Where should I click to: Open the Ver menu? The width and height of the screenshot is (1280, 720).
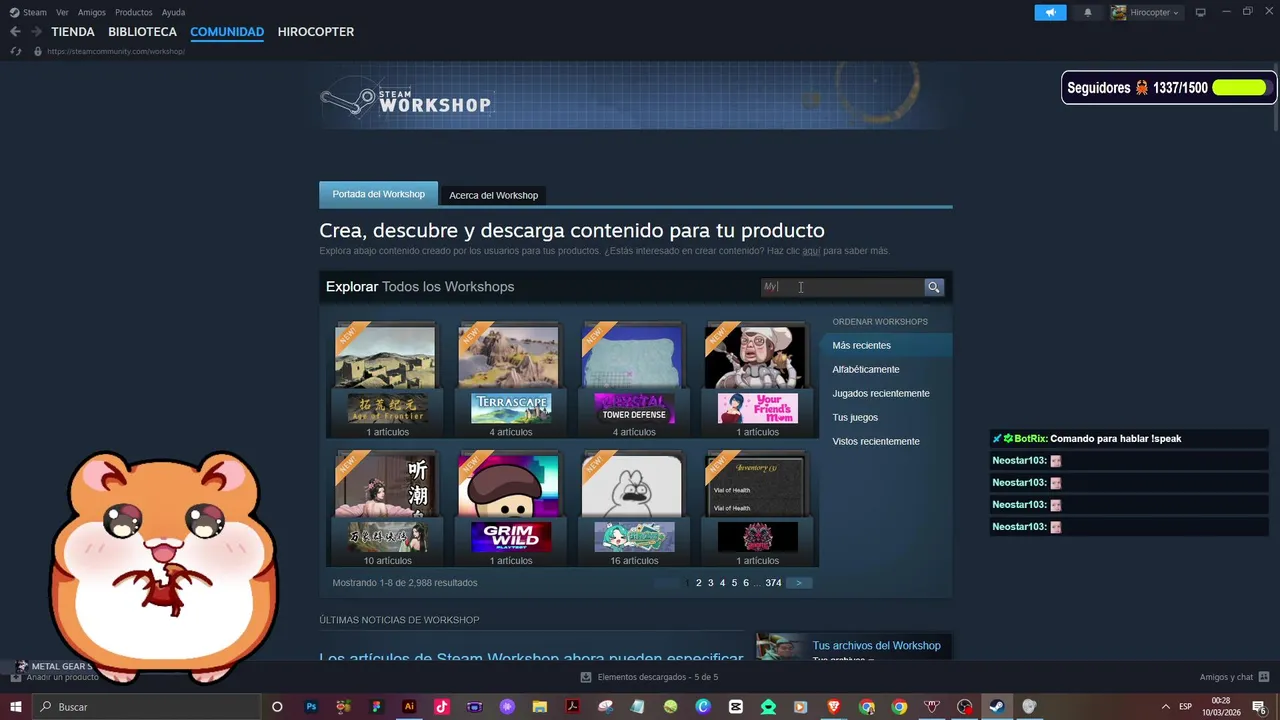[62, 12]
